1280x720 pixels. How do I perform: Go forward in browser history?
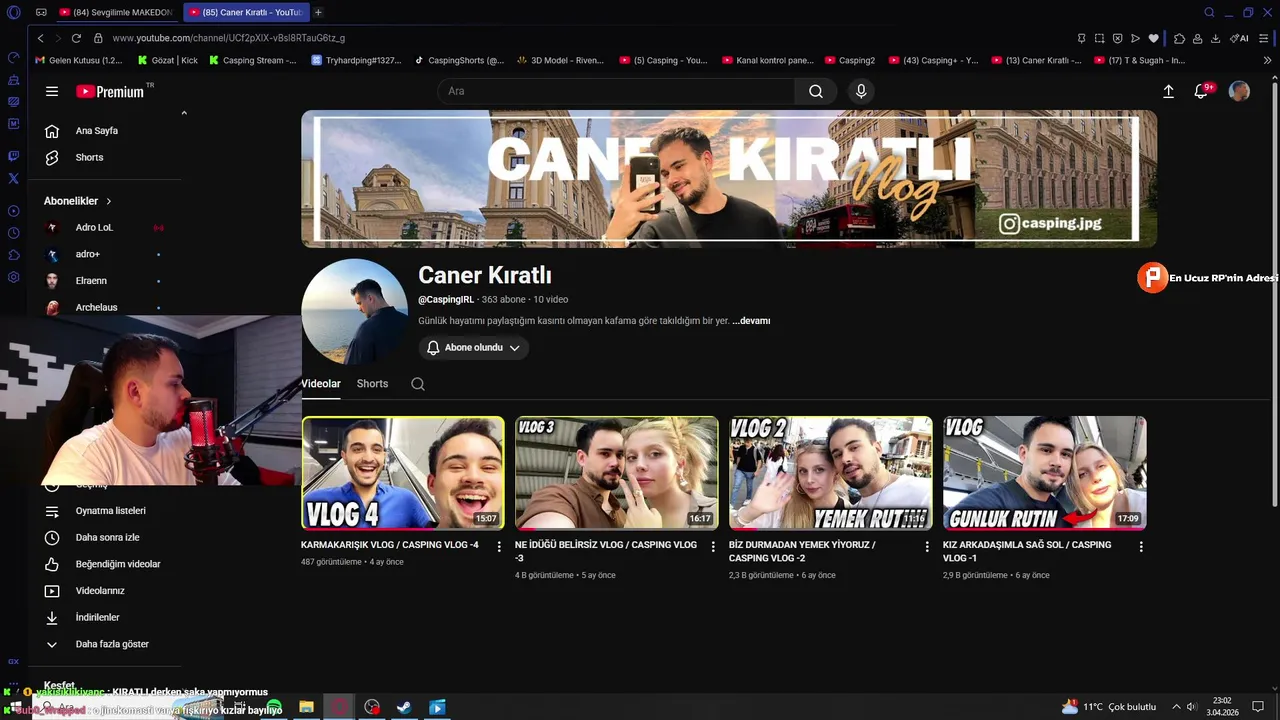57,38
